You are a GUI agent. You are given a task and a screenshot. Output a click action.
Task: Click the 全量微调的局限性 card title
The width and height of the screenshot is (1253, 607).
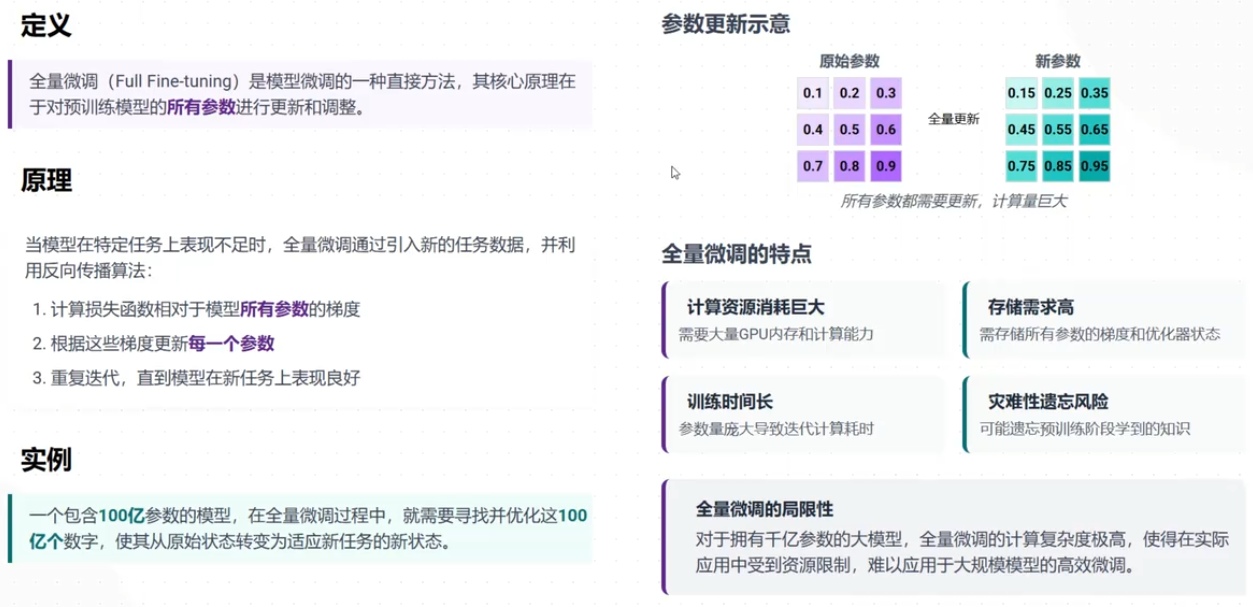pos(764,508)
